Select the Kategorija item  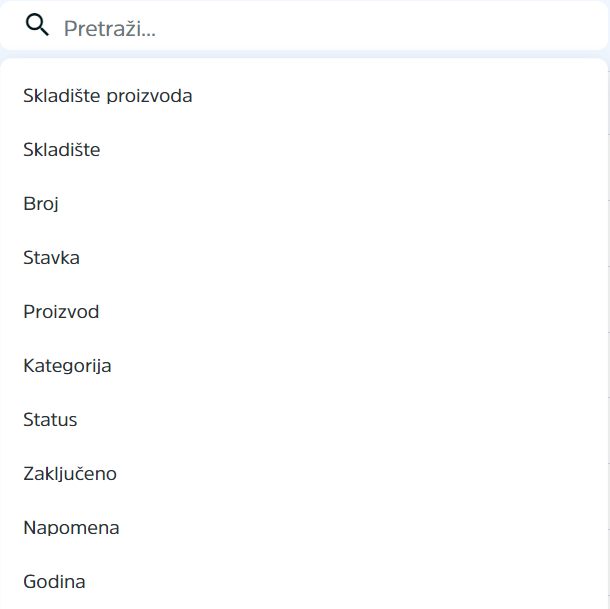pyautogui.click(x=304, y=366)
